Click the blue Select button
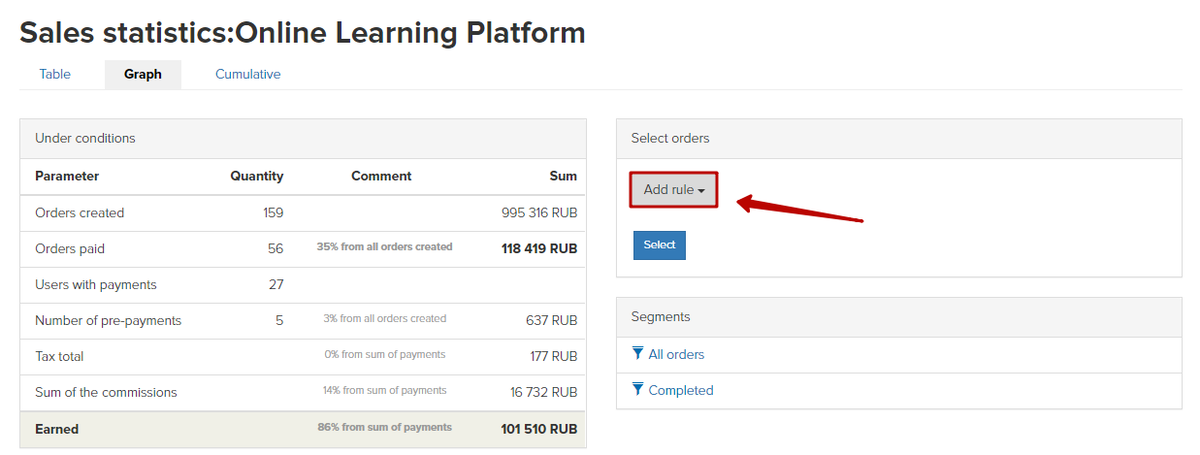This screenshot has width=1200, height=455. pyautogui.click(x=659, y=245)
